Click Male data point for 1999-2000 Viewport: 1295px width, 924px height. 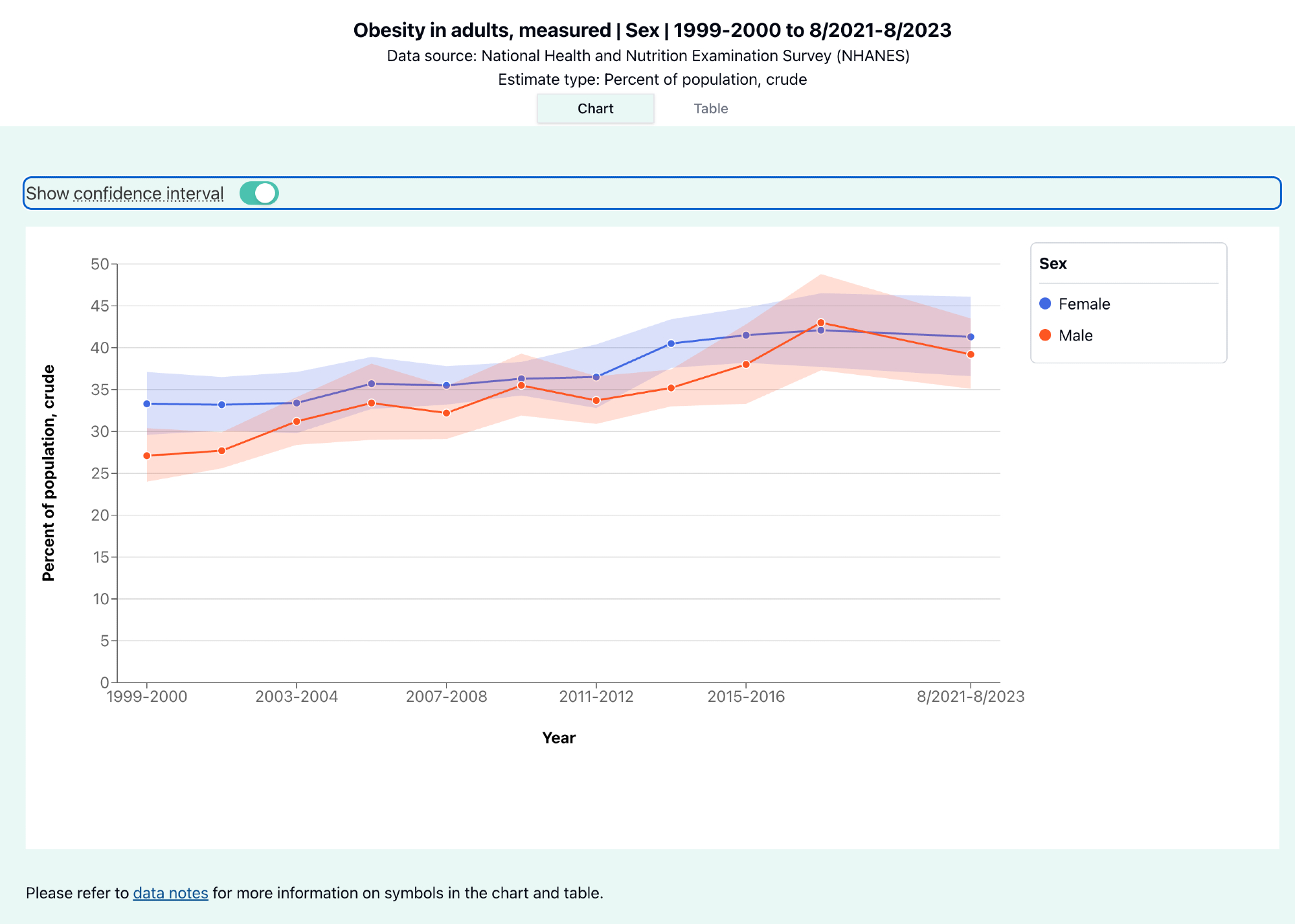(x=147, y=456)
